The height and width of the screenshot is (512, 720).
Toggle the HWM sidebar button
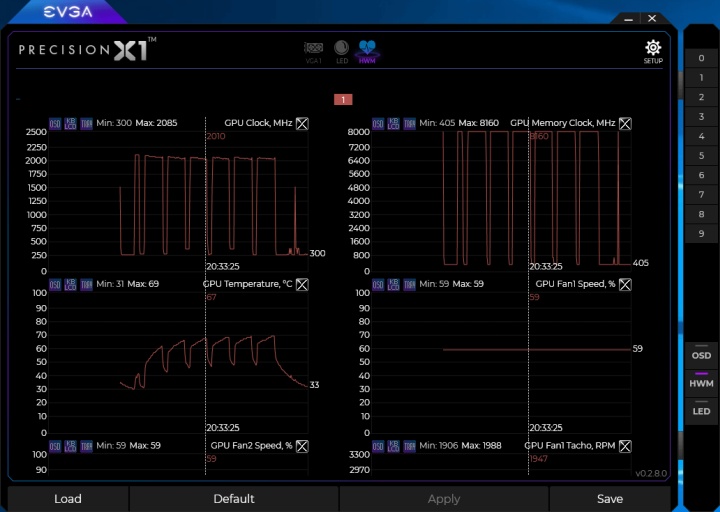coord(701,382)
